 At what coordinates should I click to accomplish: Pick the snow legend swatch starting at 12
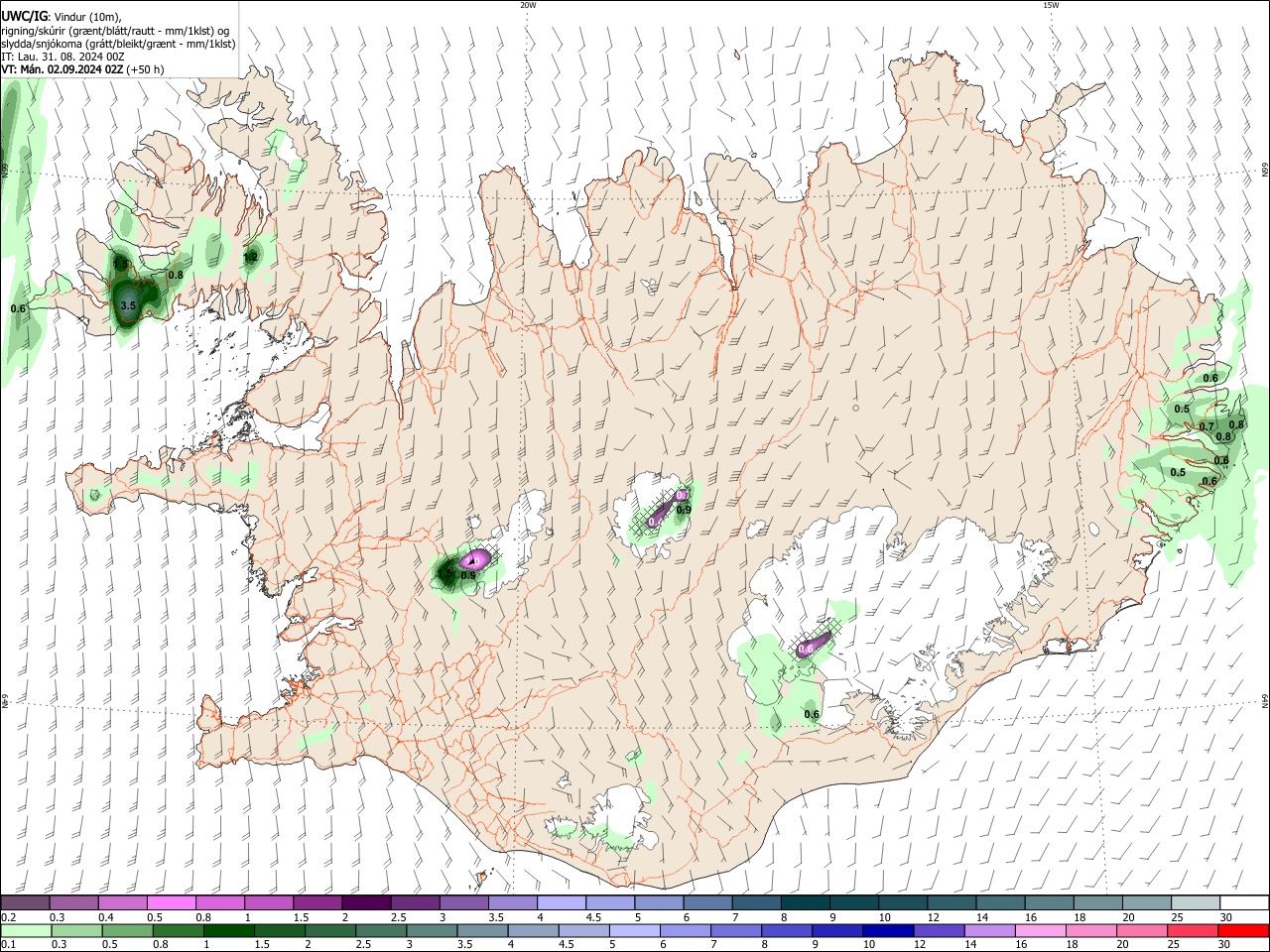tap(952, 903)
